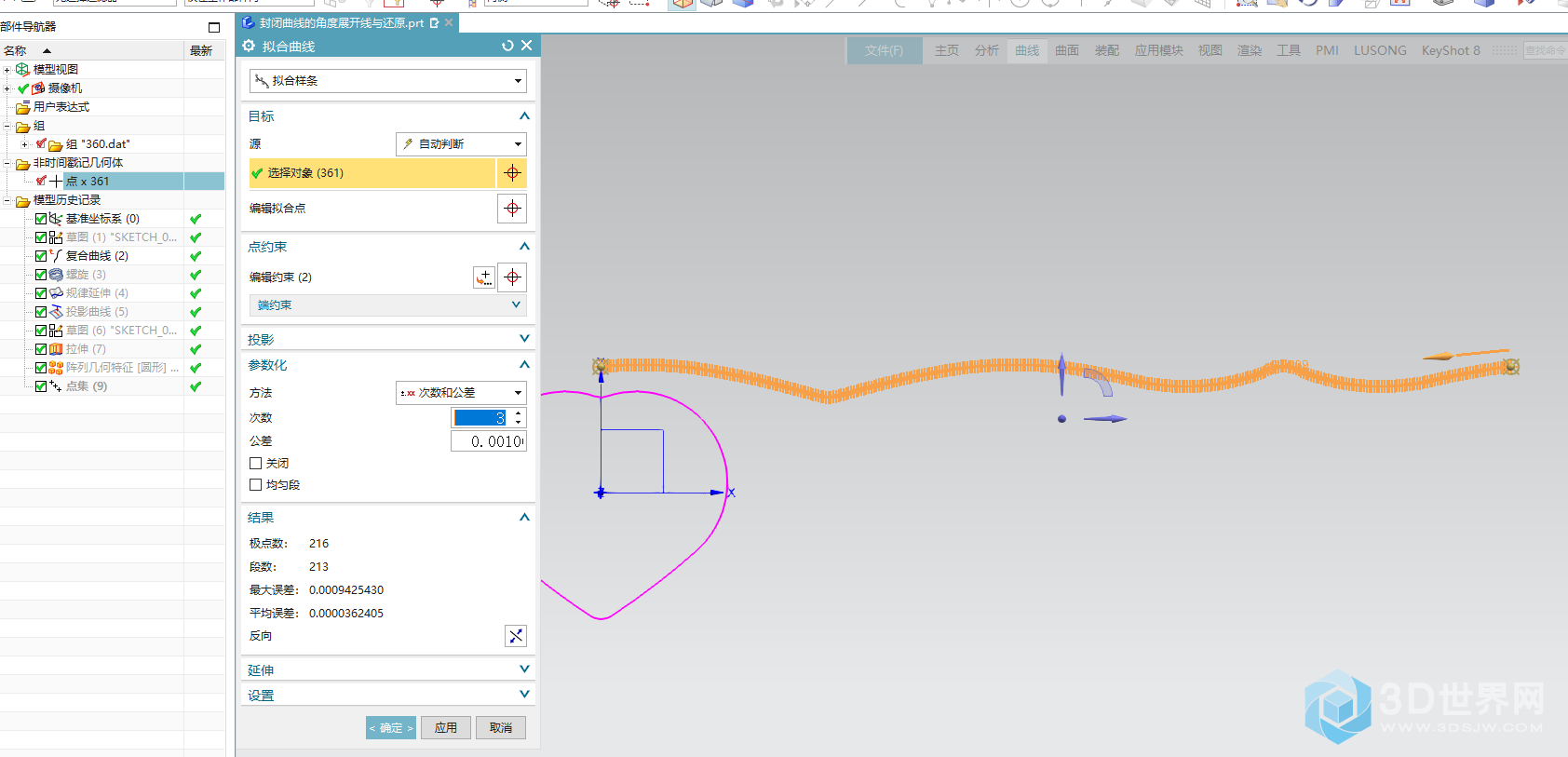Screen dimensions: 1568x757
Task: Click the 次数 value input field
Action: (480, 418)
